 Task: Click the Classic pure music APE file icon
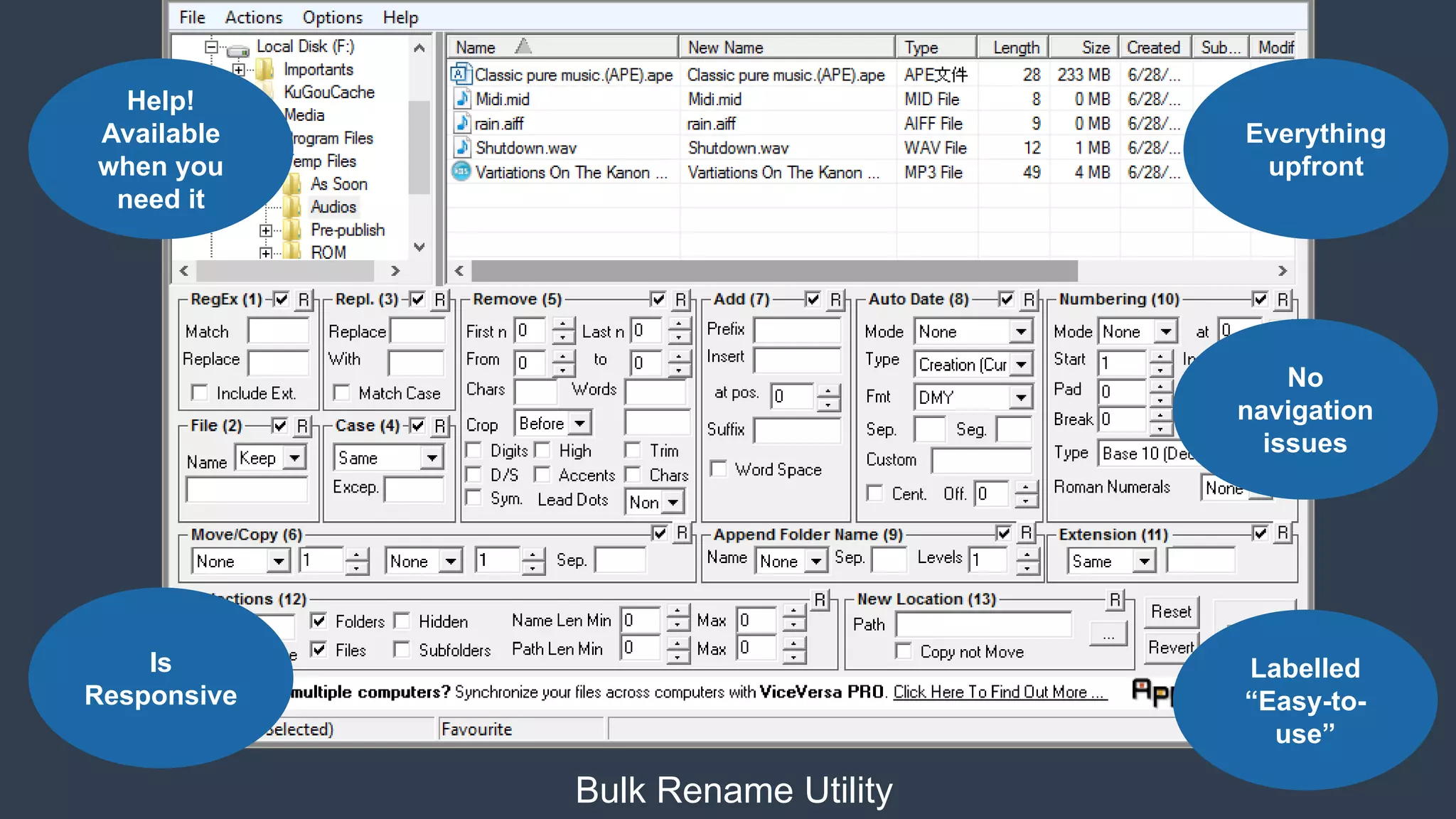(461, 74)
